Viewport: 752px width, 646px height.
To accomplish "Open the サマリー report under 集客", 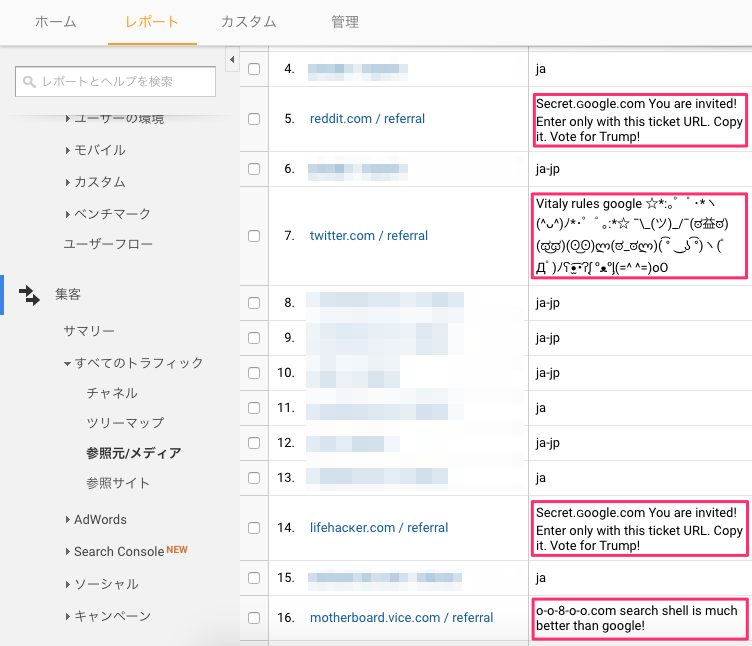I will 89,331.
